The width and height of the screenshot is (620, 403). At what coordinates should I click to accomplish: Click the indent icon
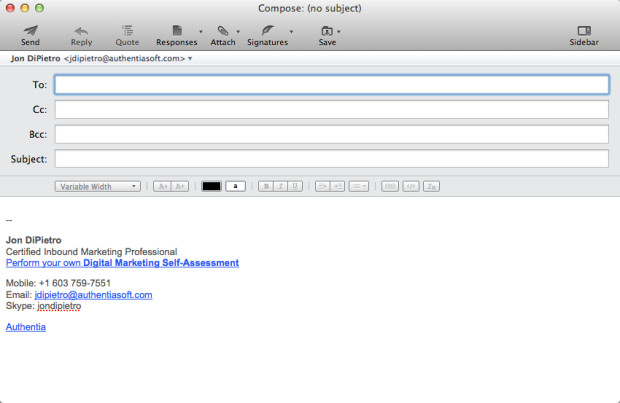(x=337, y=186)
